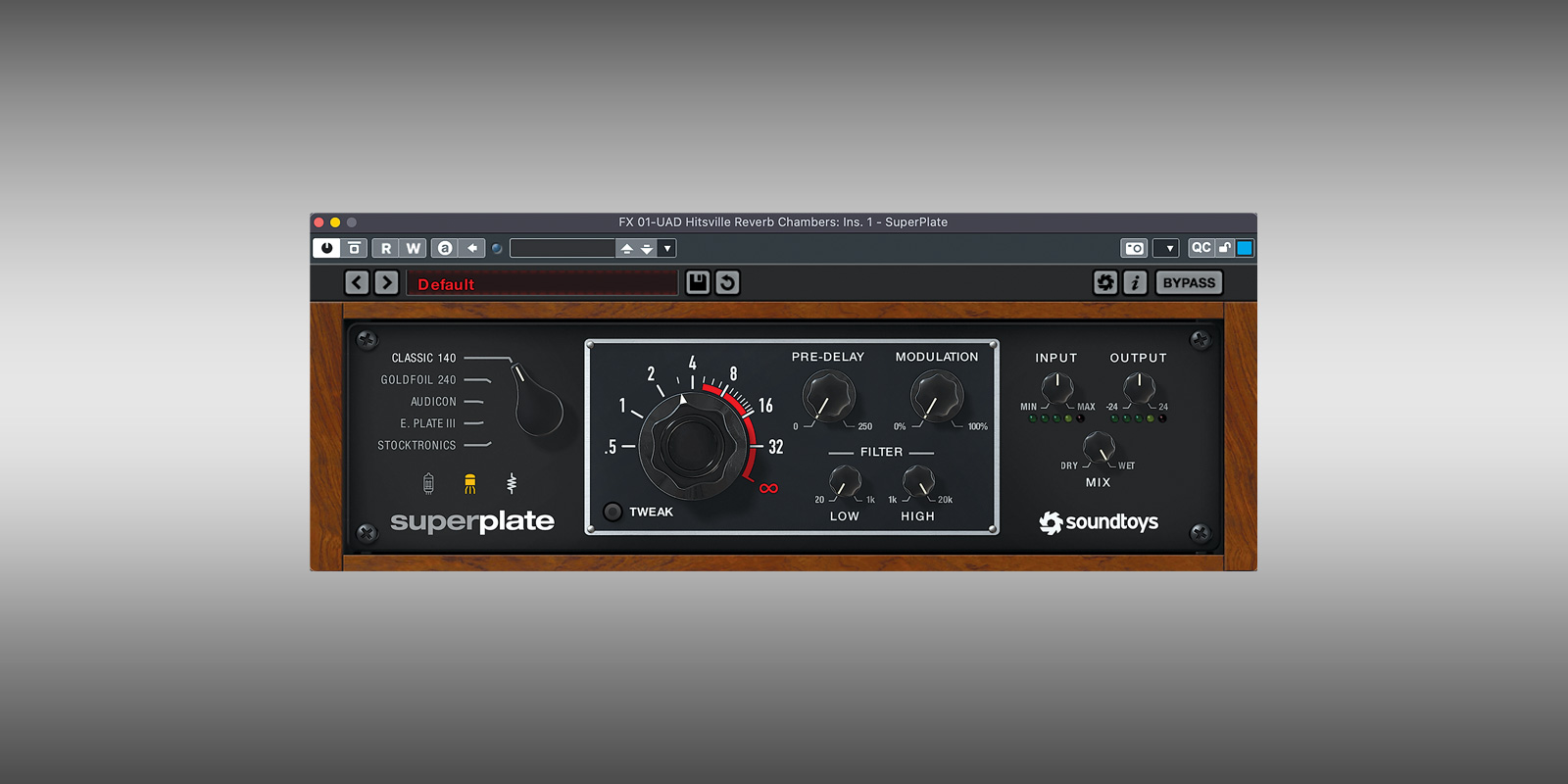This screenshot has height=784, width=1568.
Task: Click the OUTPUT level knob
Action: [x=1139, y=389]
